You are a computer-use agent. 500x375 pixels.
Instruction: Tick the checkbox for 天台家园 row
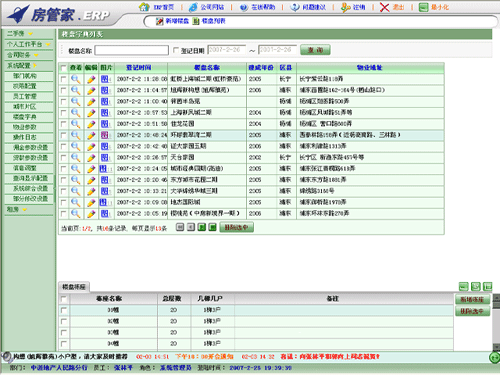63,157
